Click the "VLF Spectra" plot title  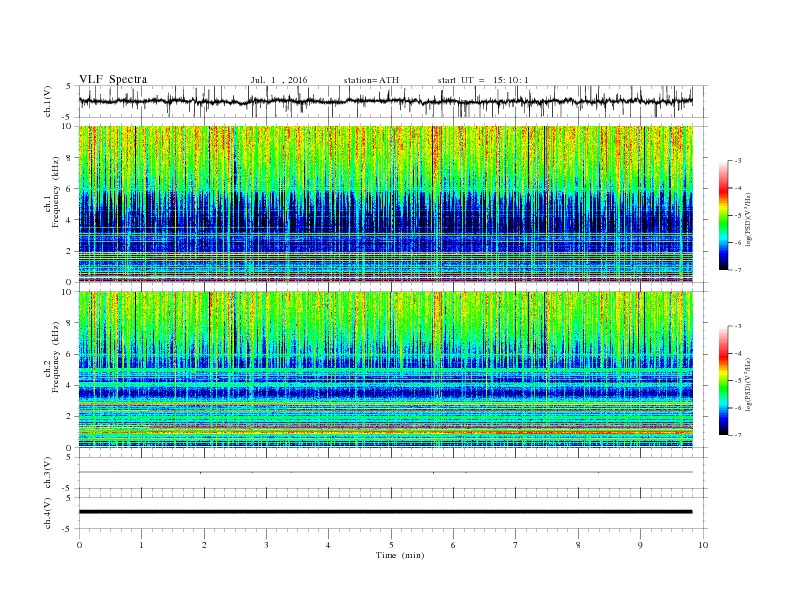[113, 79]
